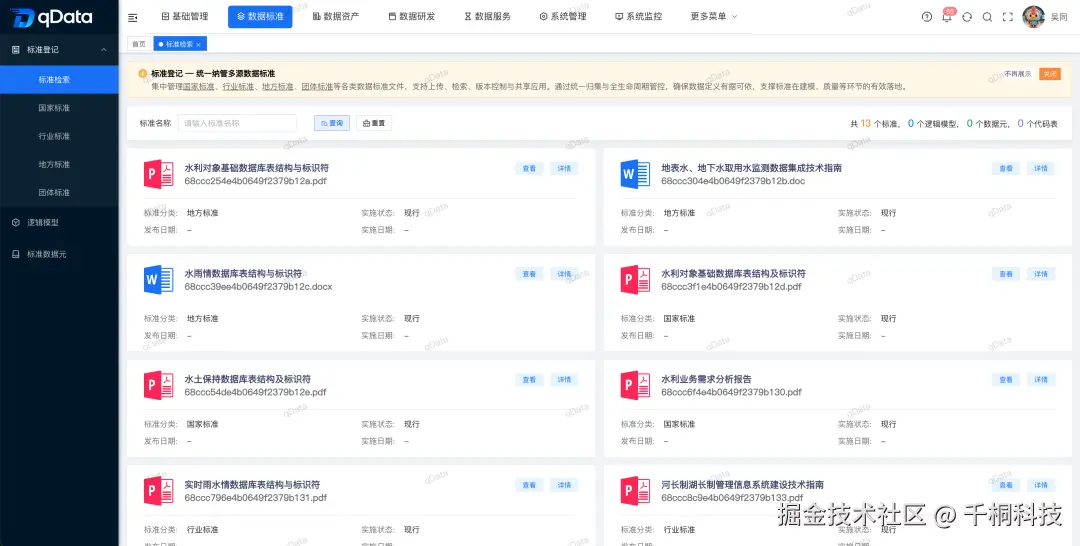Click the file name 68ccc39ee4b0649f2379b12c.docx
This screenshot has height=546, width=1080.
258,286
